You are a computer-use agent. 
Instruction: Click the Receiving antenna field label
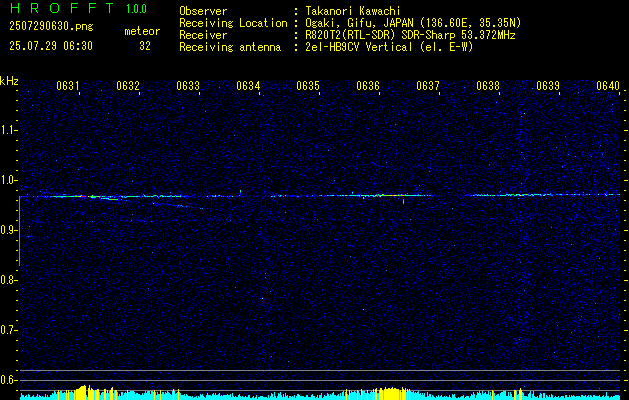[230, 47]
